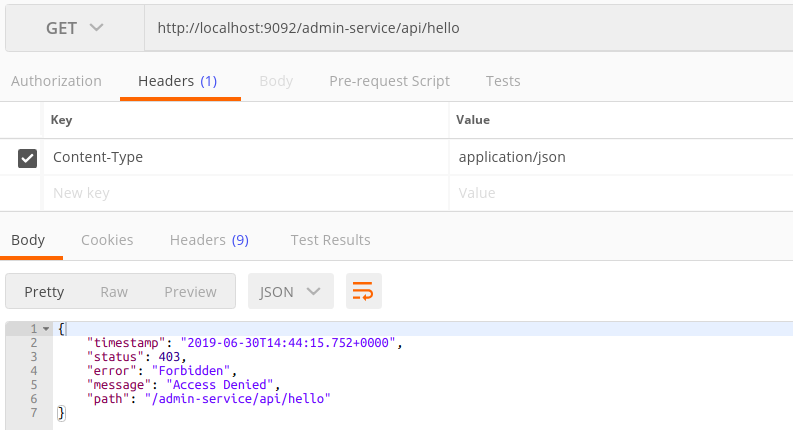Open the response Headers (9) tab
The image size is (793, 430).
209,240
